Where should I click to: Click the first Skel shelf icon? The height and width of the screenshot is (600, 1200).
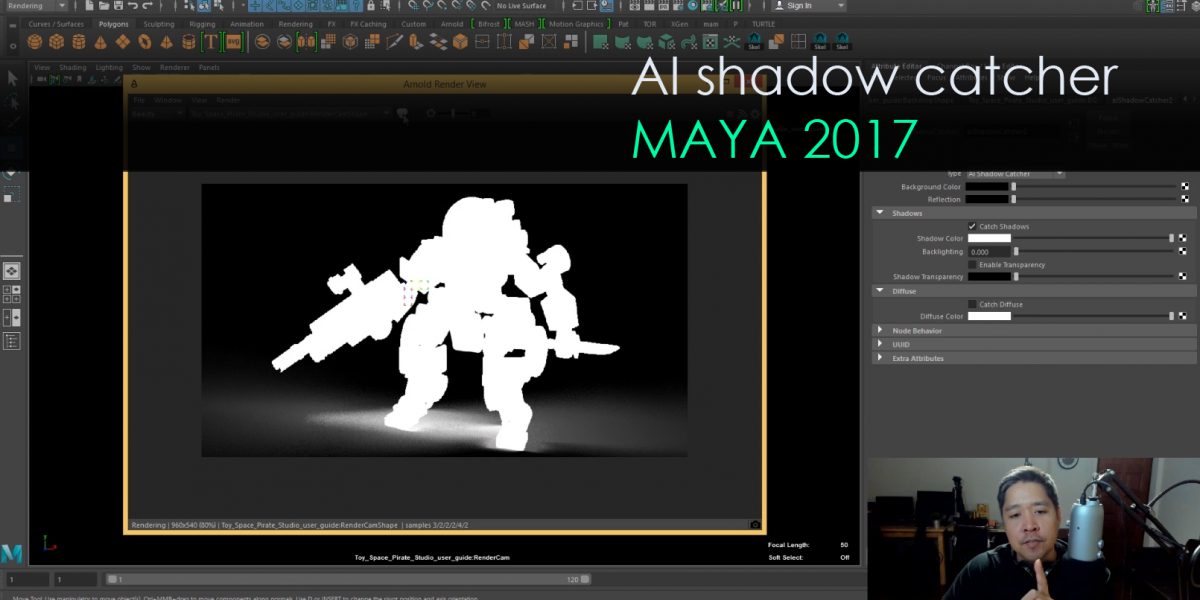click(x=755, y=42)
